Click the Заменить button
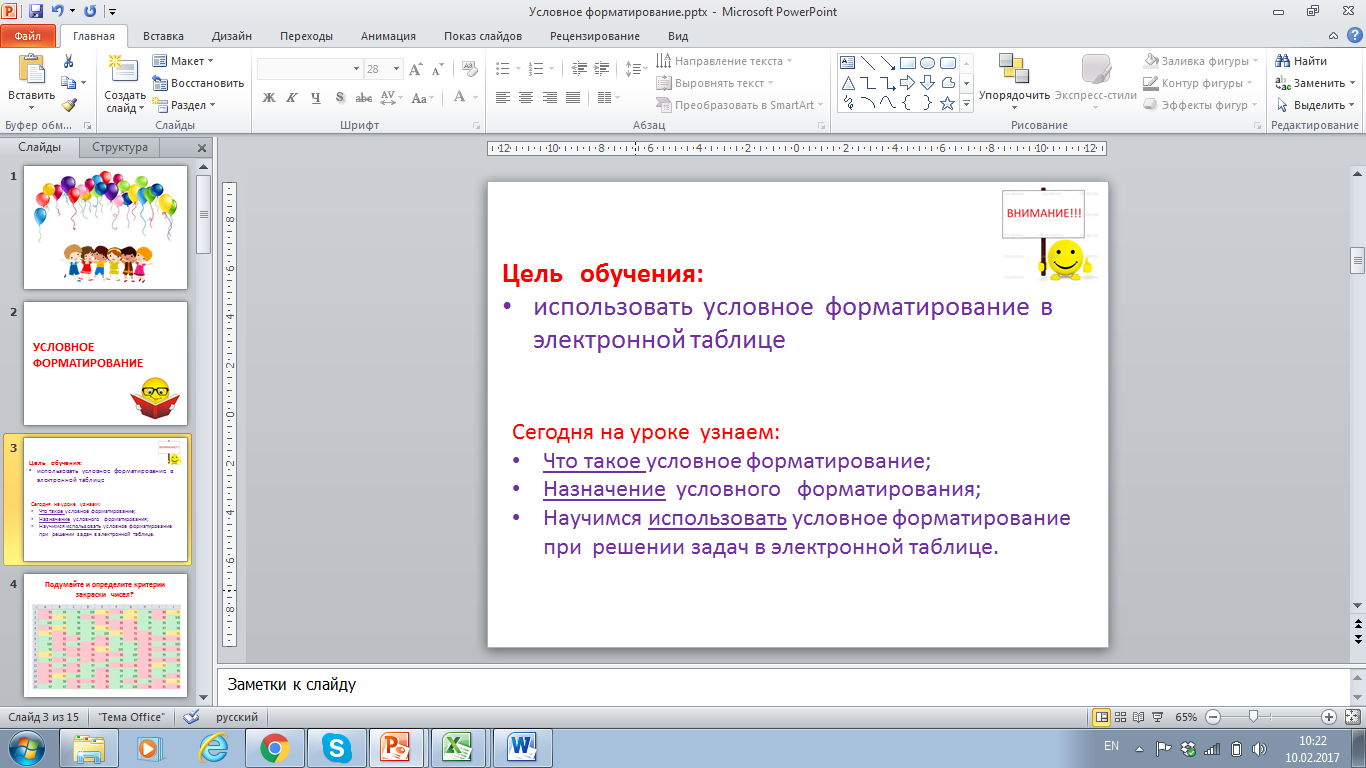The height and width of the screenshot is (768, 1366). 1312,83
